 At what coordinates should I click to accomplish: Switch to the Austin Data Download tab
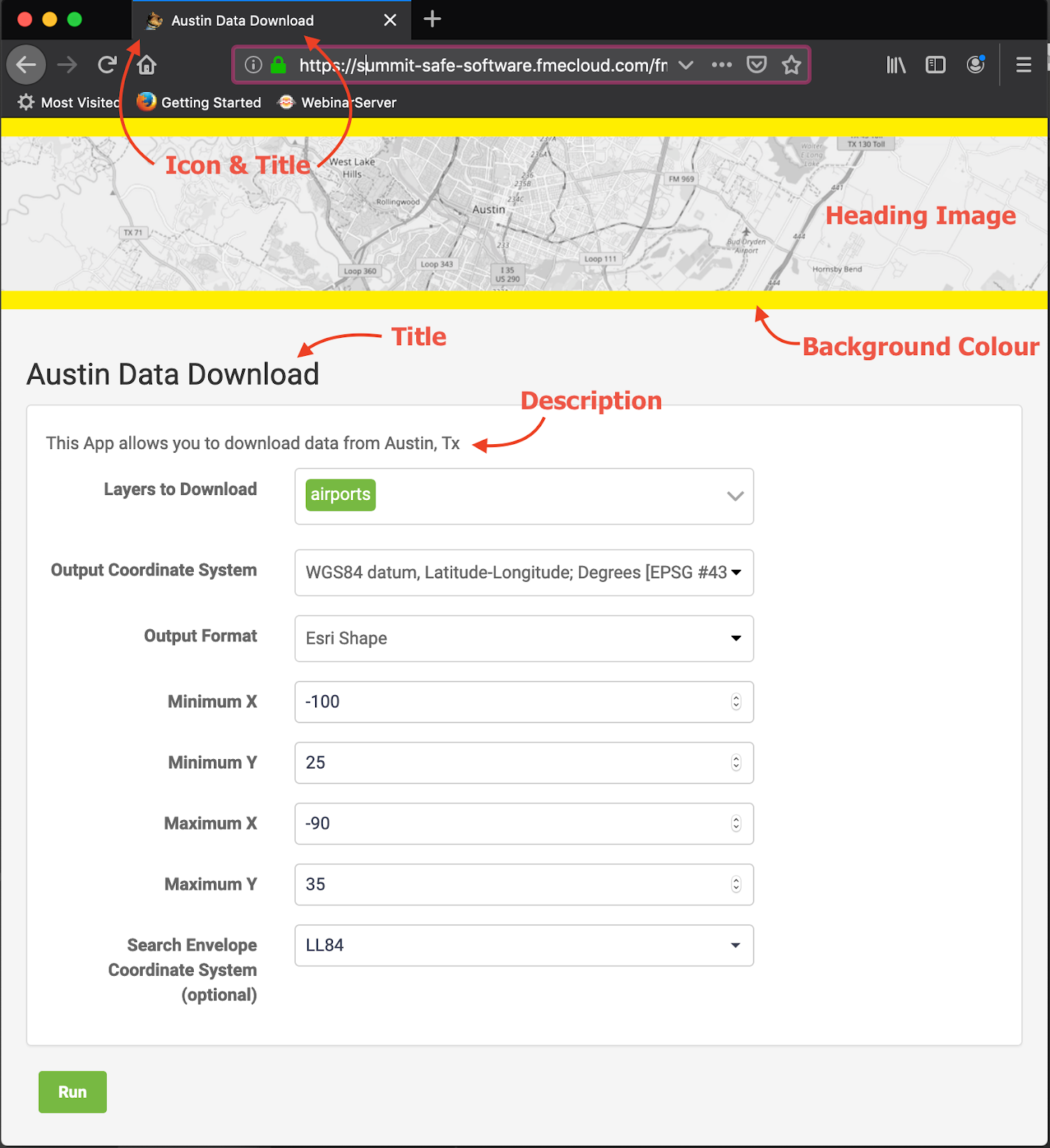click(243, 21)
